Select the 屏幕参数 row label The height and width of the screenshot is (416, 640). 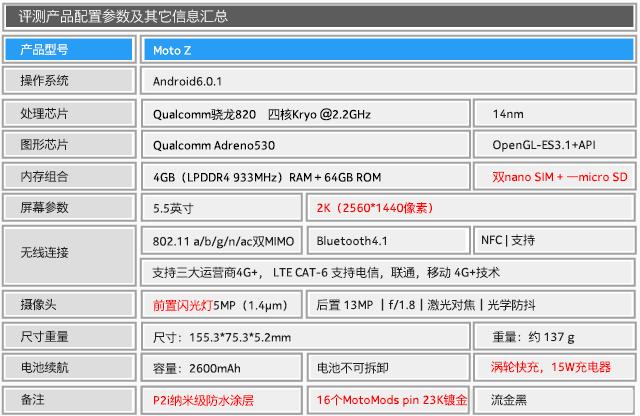coord(69,207)
